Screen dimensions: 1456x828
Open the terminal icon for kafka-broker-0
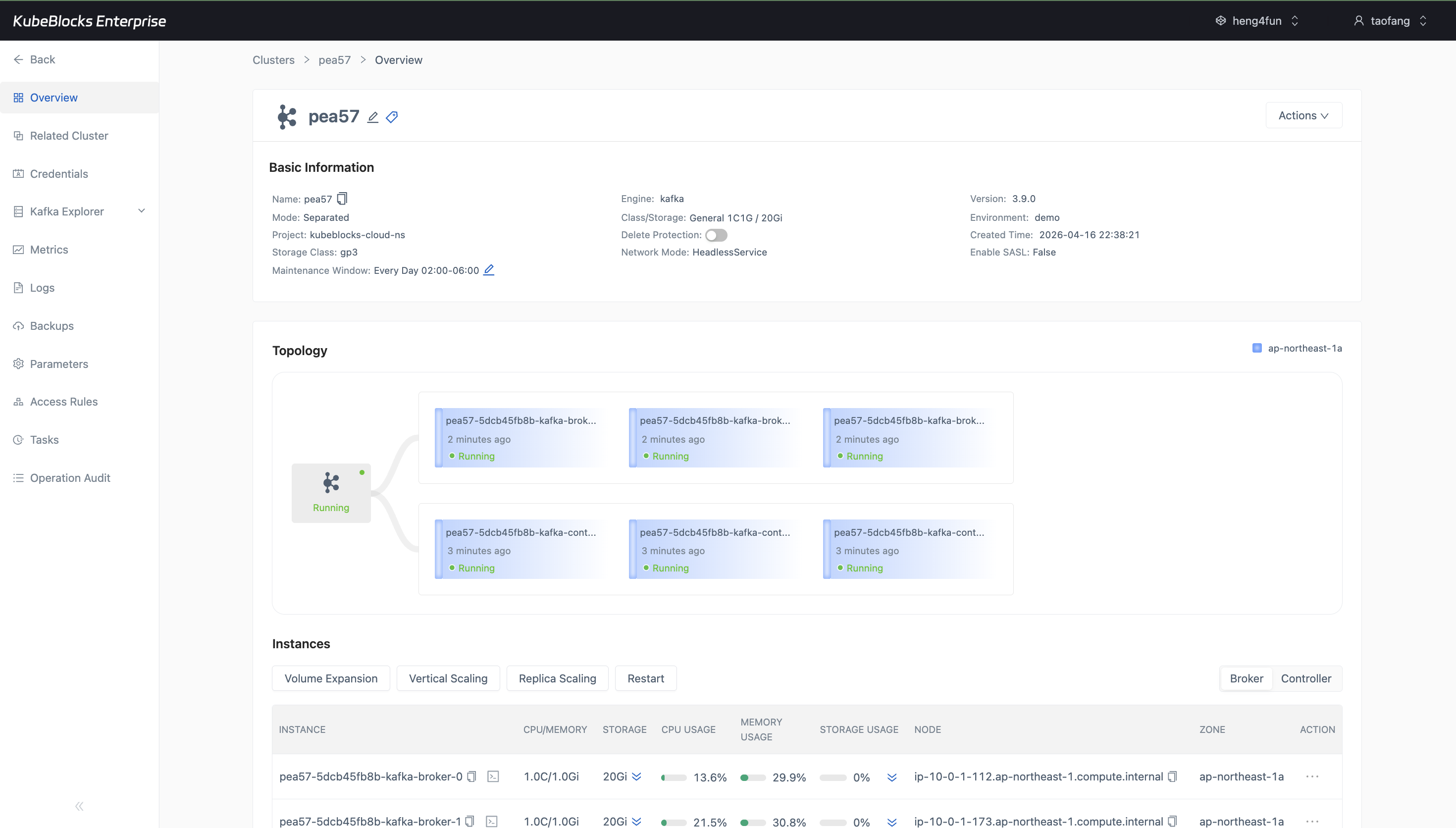[493, 777]
